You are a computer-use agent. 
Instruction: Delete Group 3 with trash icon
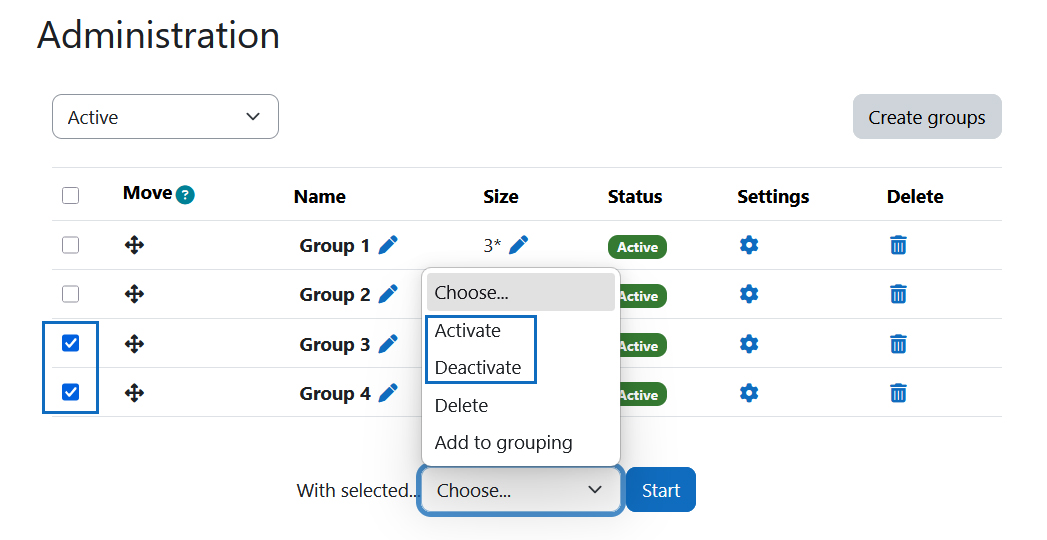898,344
